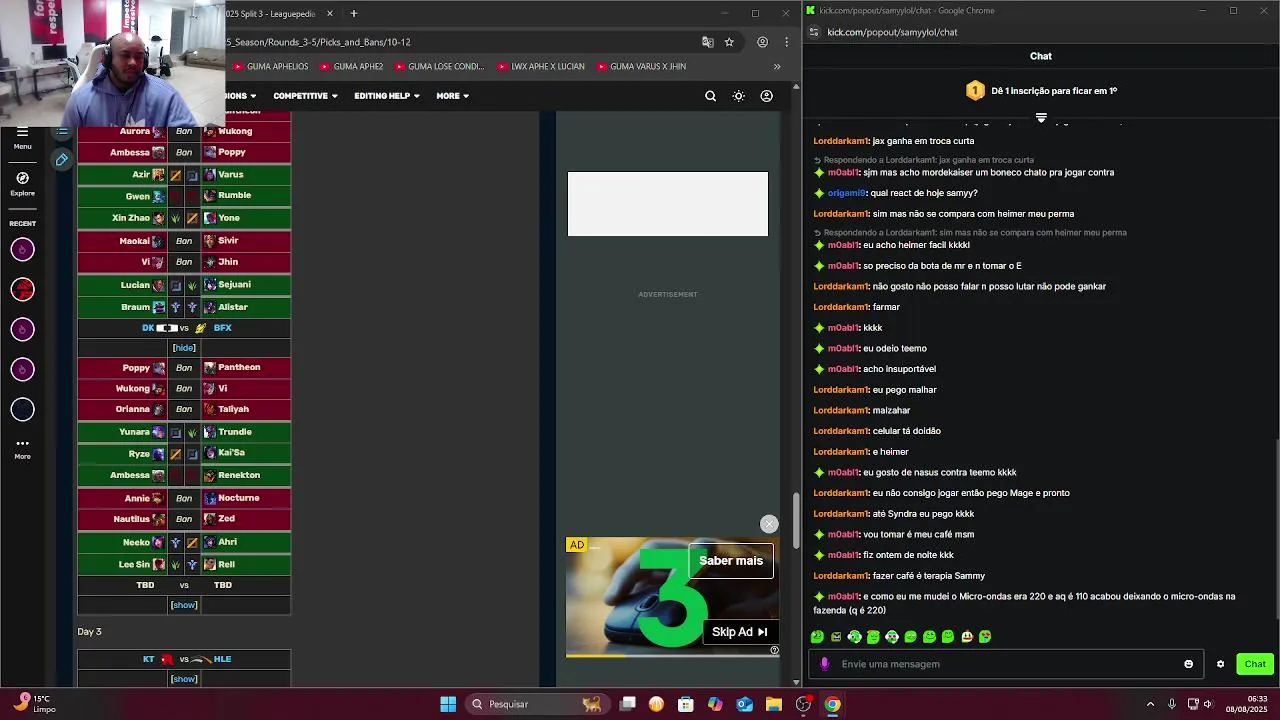Click the Dê 1 inscrição leaderboard banner
The image size is (1280, 720).
pos(1041,91)
